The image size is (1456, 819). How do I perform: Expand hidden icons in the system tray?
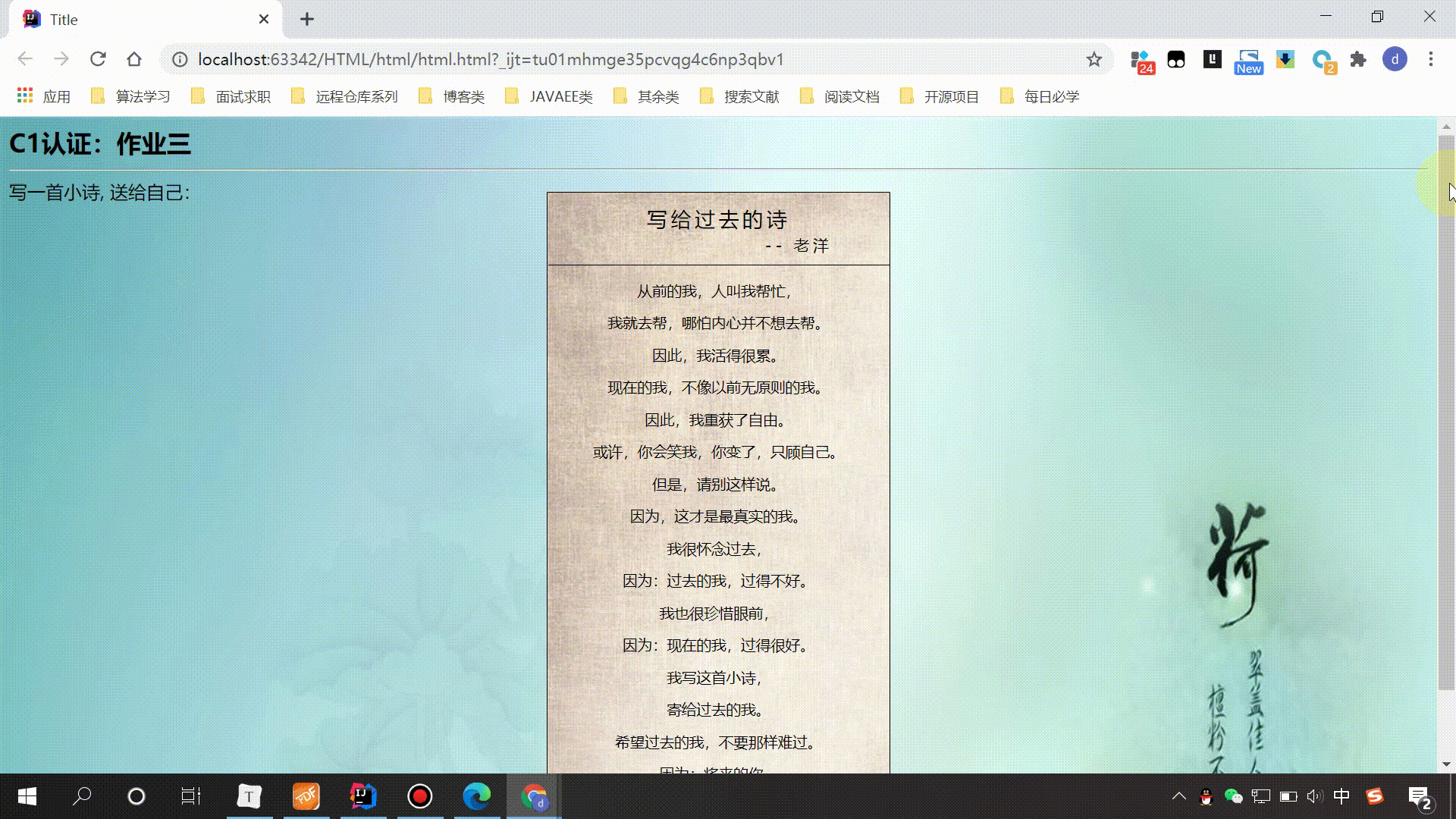1179,796
